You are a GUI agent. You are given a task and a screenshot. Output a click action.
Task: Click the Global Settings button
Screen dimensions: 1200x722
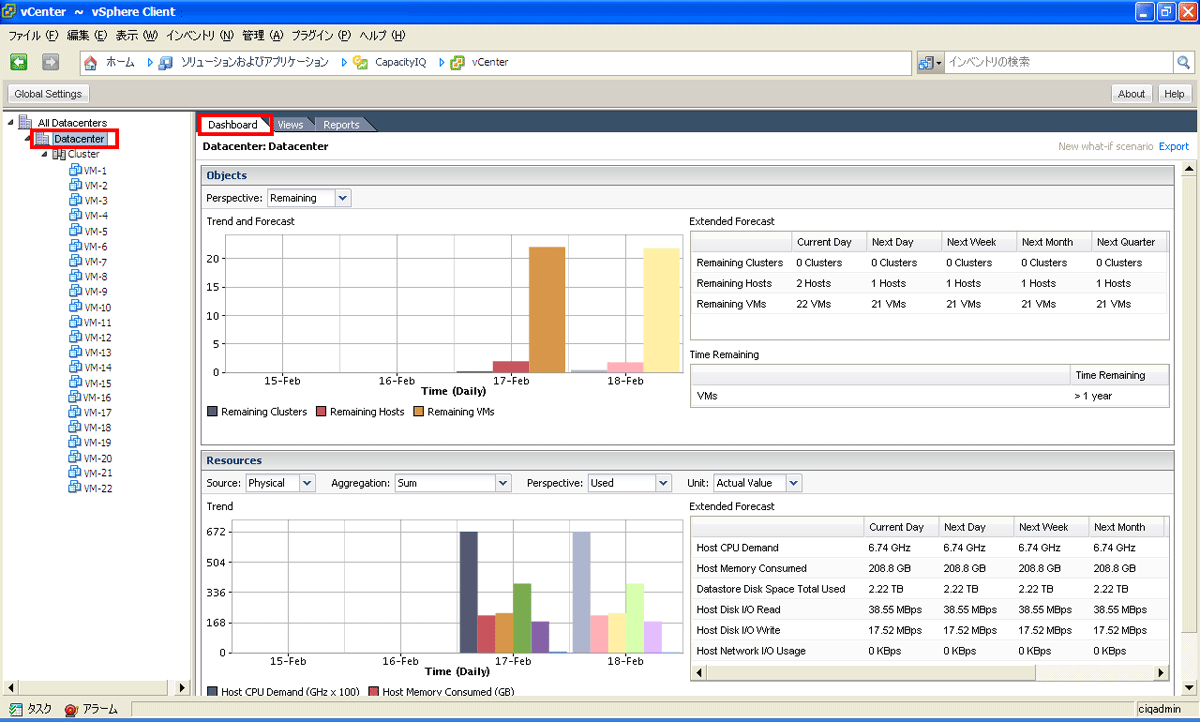[49, 94]
